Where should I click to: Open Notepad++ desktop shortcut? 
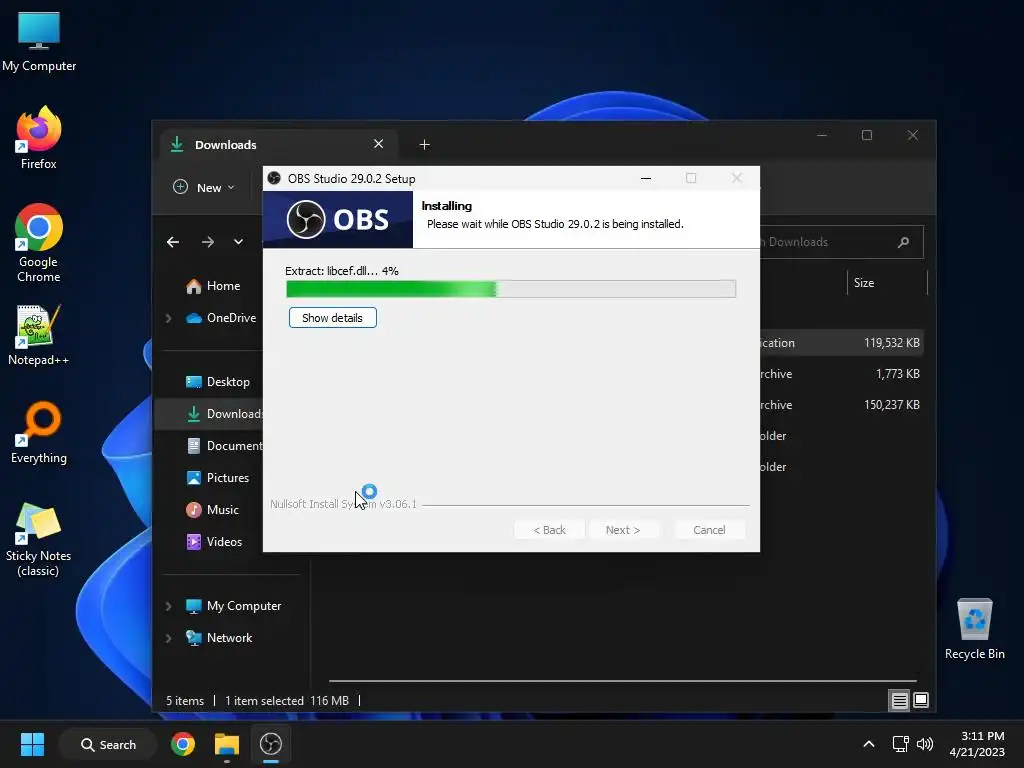tap(39, 335)
